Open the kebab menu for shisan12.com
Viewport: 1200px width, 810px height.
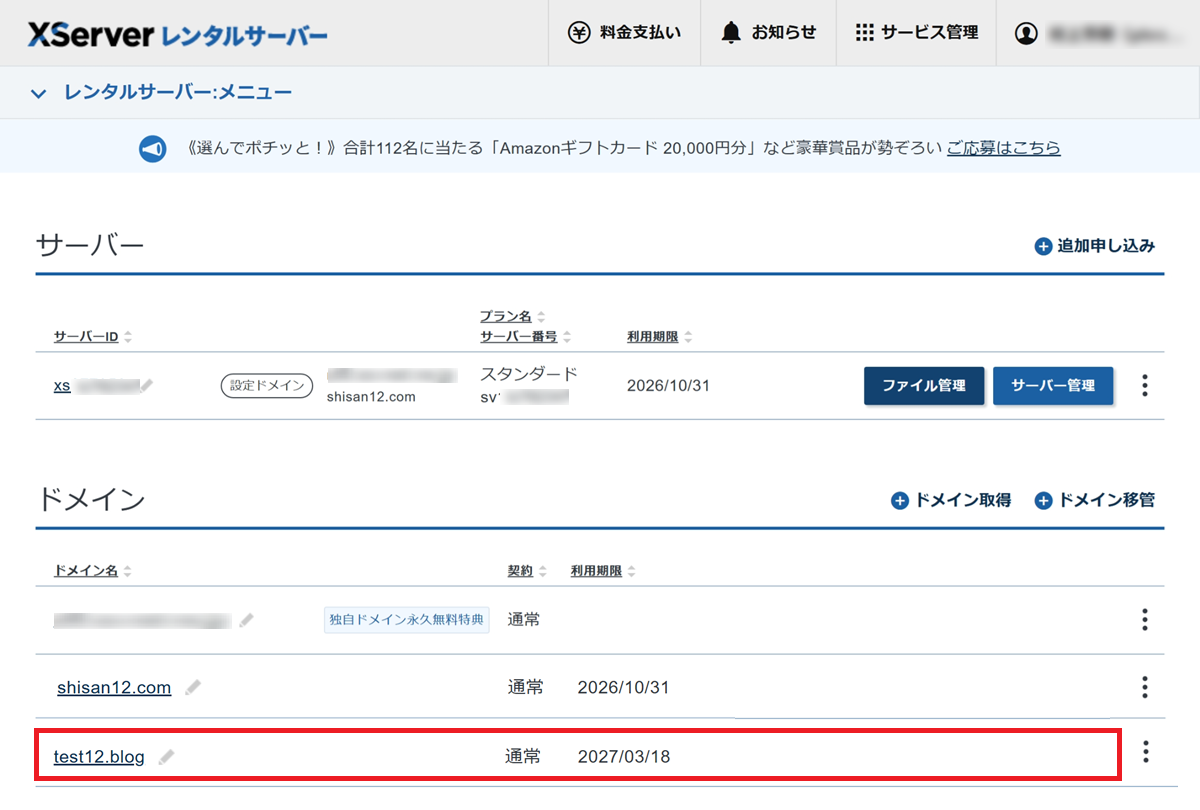click(1144, 687)
